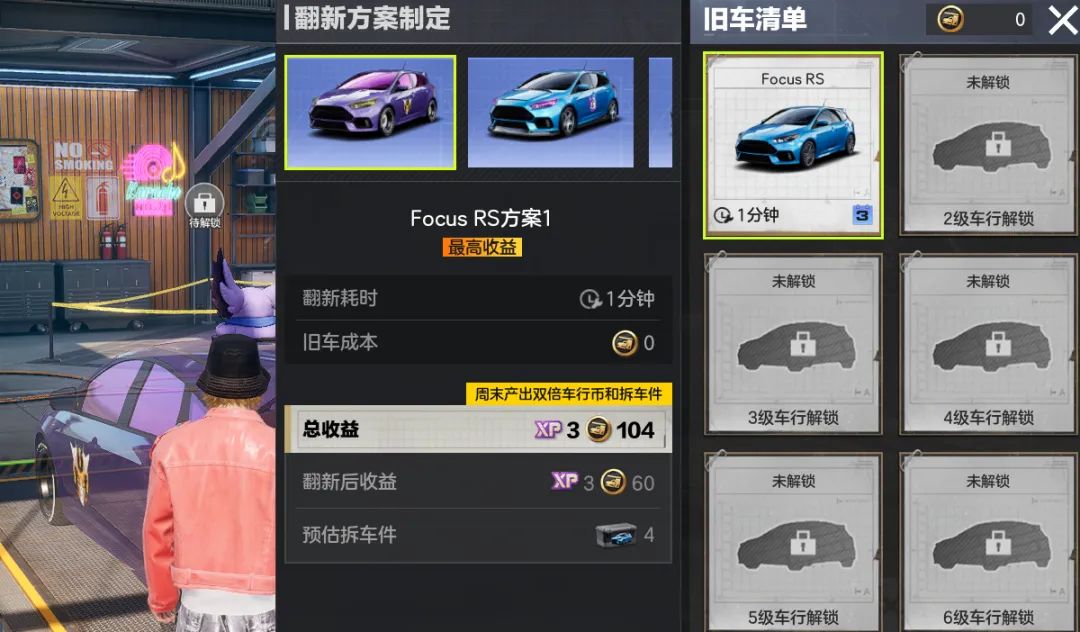The height and width of the screenshot is (632, 1080).
Task: Click the locked 4级车行解锁 car slot
Action: [x=988, y=344]
